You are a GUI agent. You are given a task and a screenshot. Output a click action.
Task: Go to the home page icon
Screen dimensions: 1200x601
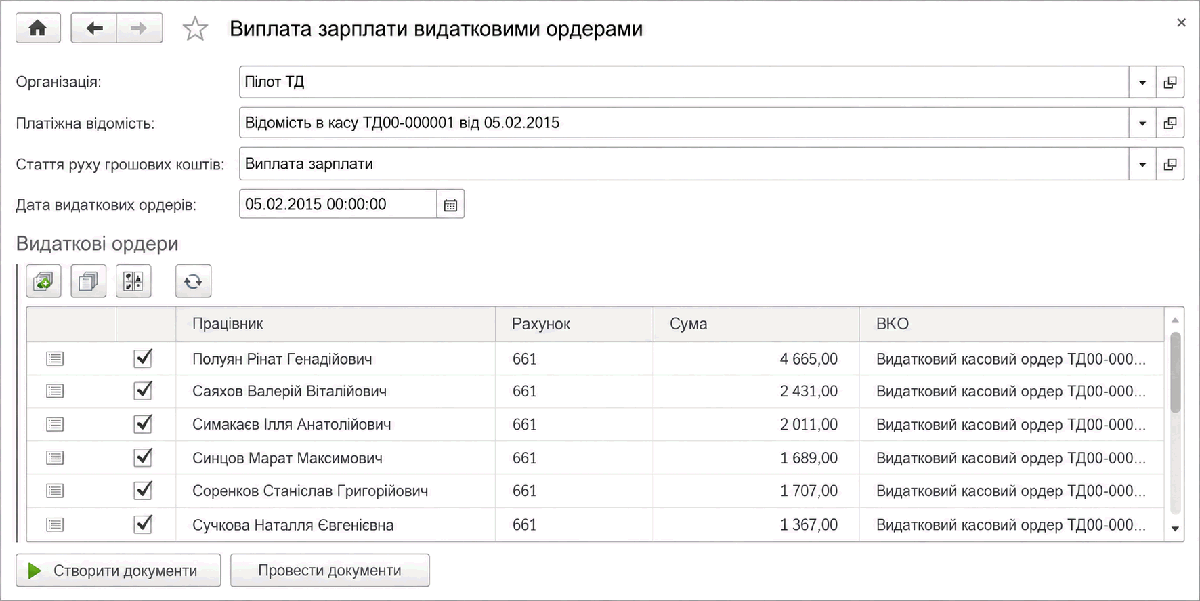[x=38, y=28]
